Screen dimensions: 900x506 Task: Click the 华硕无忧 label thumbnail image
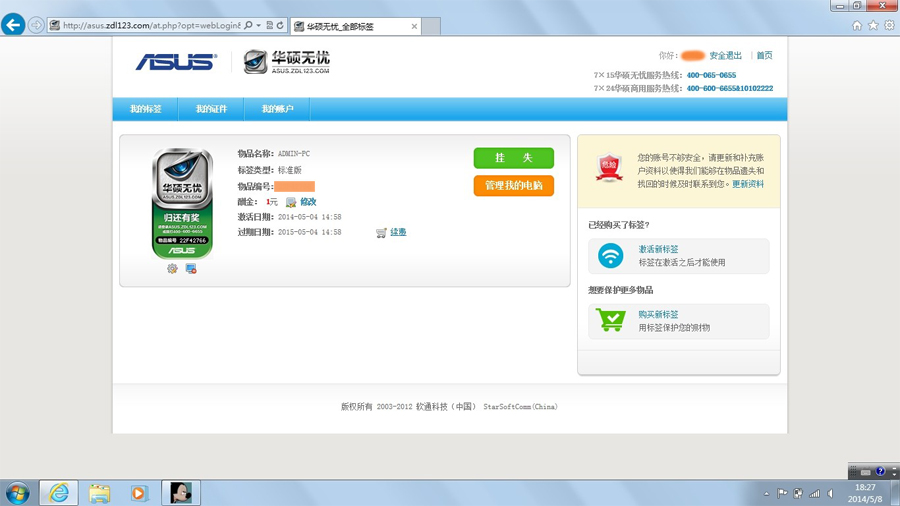tap(182, 203)
